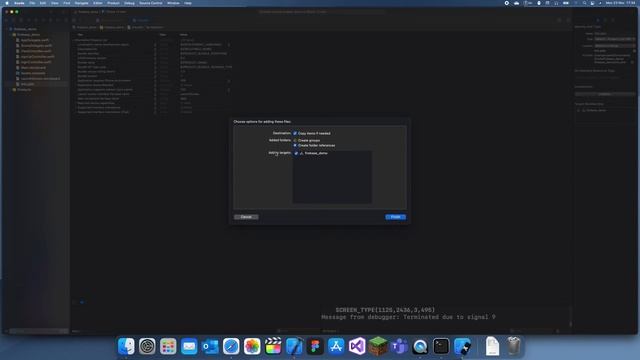Select LaunchScreen.storyboard in navigator

pyautogui.click(x=40, y=78)
